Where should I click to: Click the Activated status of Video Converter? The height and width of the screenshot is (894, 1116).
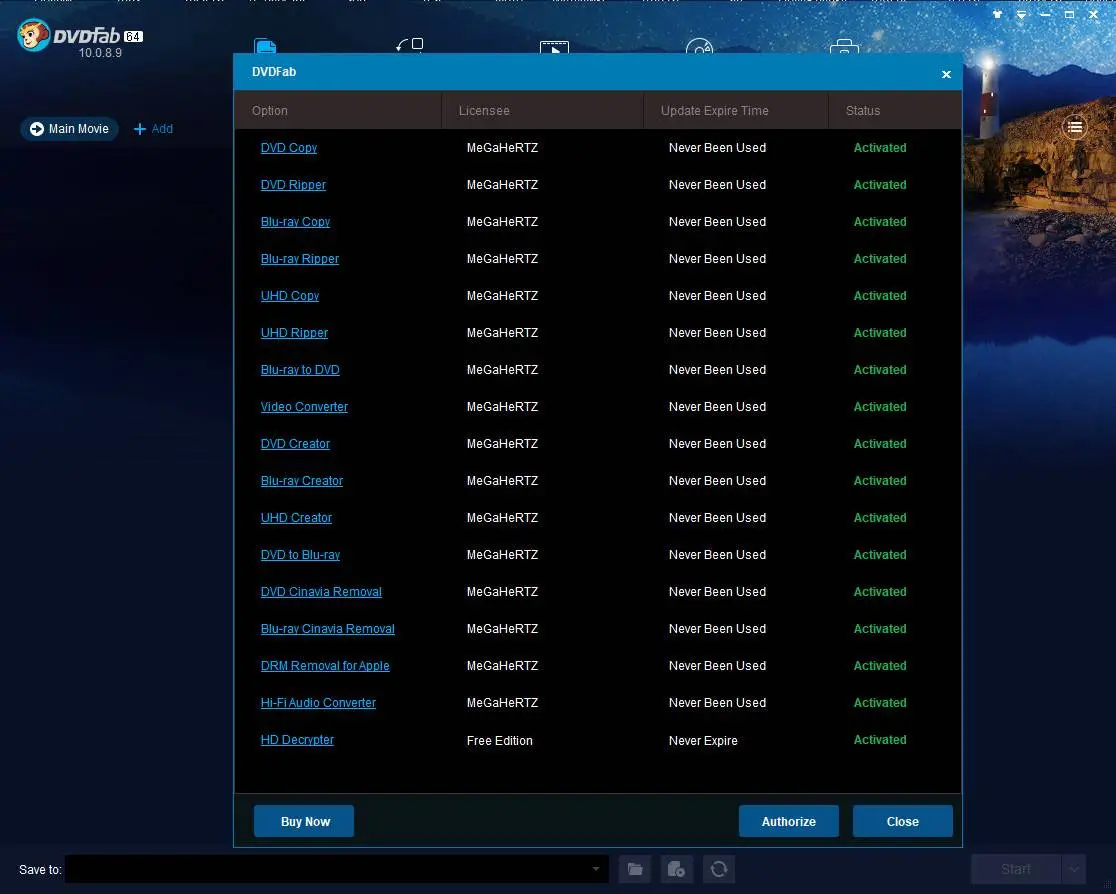(880, 407)
